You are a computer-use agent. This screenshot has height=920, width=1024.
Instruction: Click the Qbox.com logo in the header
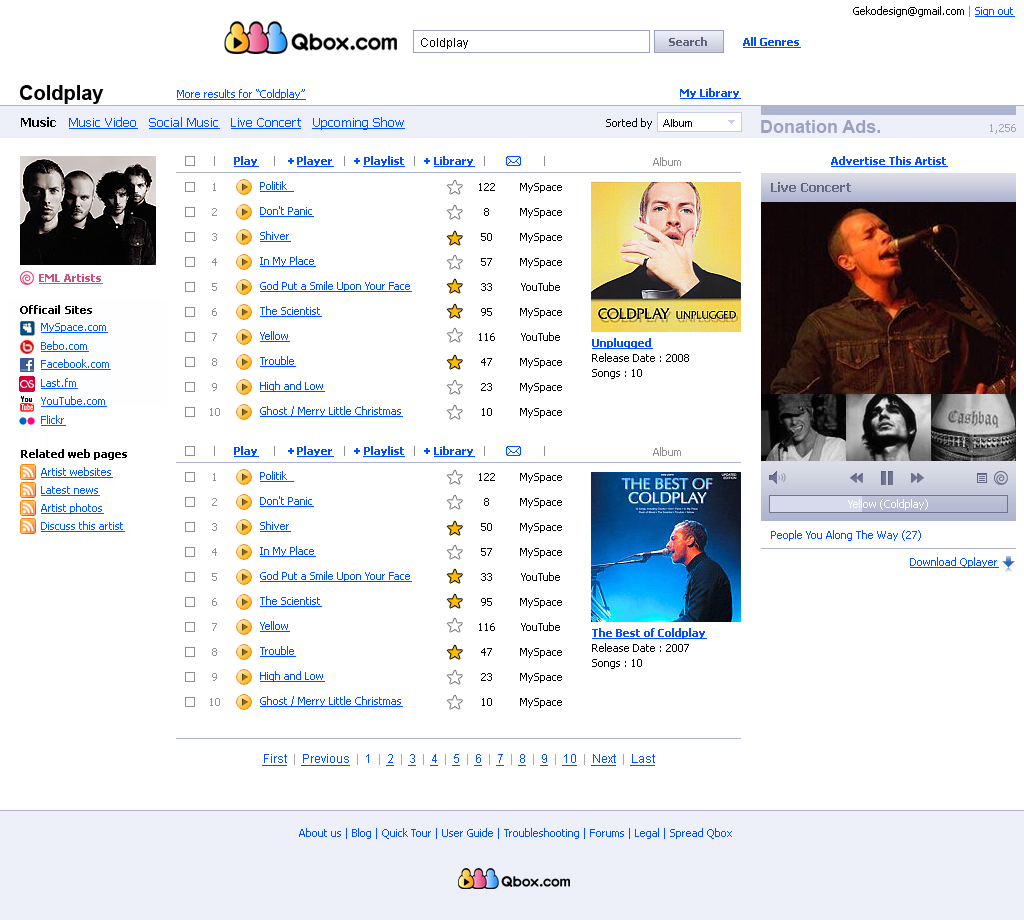pos(311,39)
